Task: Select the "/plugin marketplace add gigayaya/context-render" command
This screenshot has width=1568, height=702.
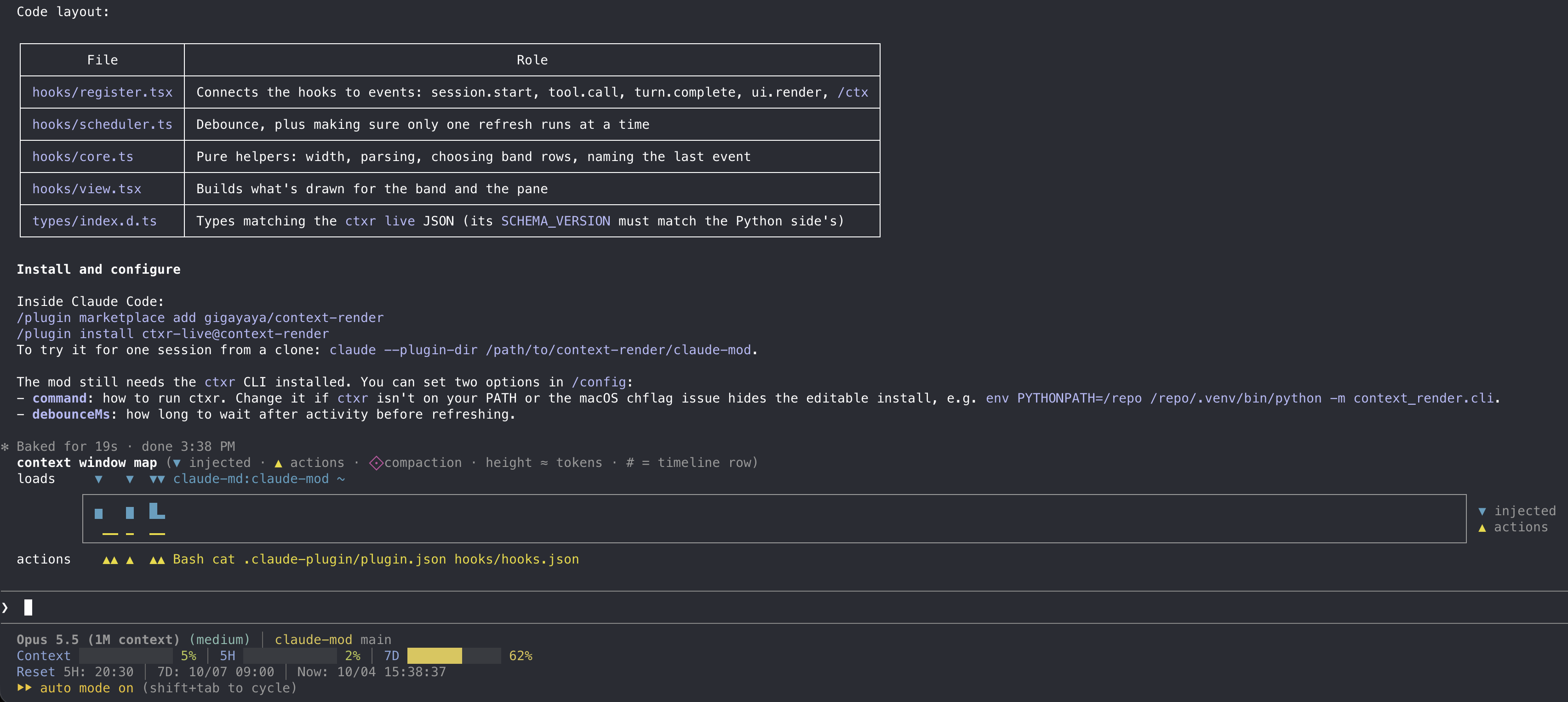Action: click(200, 318)
